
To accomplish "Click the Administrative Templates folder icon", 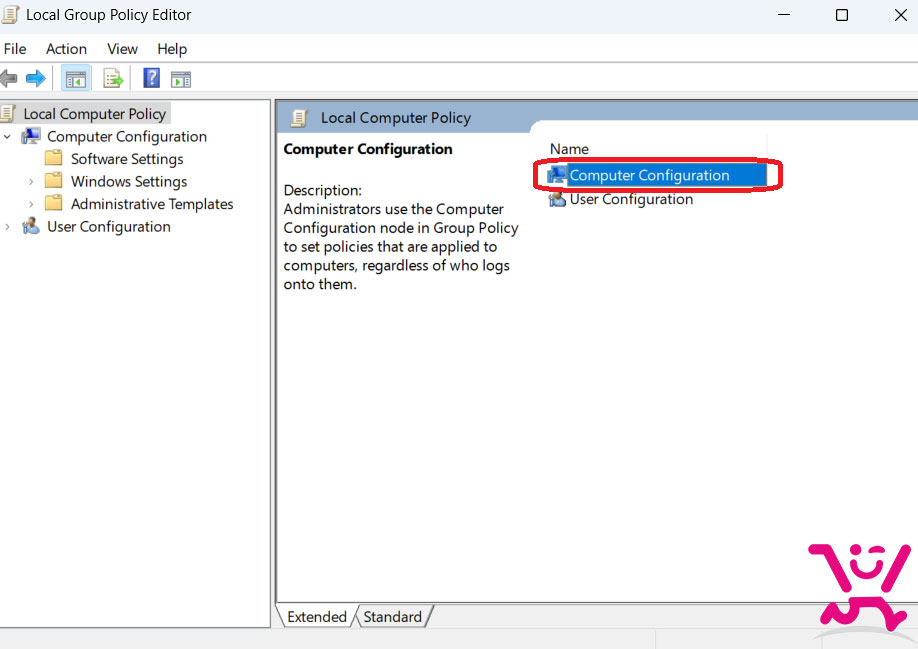I will point(54,203).
